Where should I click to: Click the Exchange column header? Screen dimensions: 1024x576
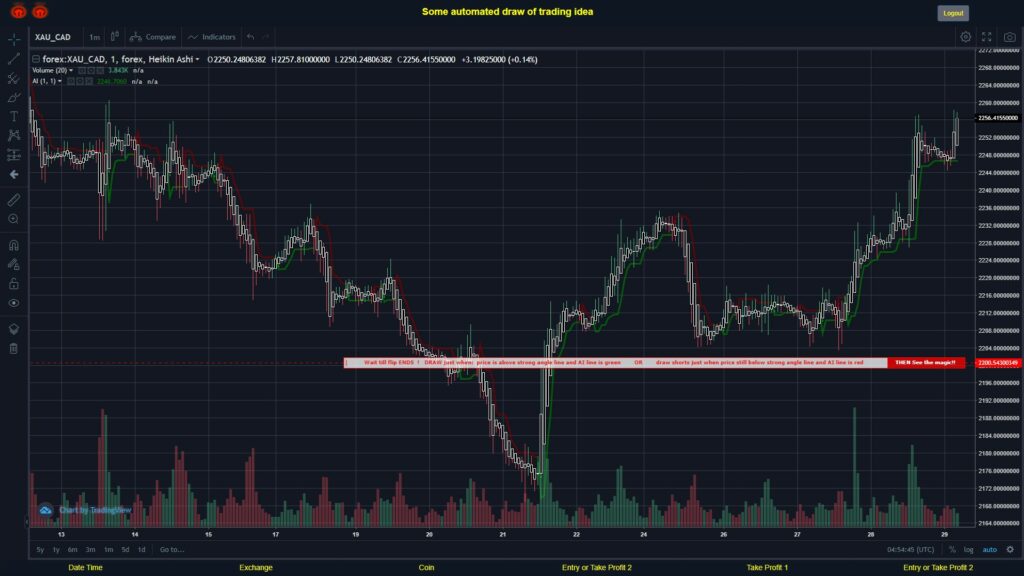pyautogui.click(x=255, y=568)
